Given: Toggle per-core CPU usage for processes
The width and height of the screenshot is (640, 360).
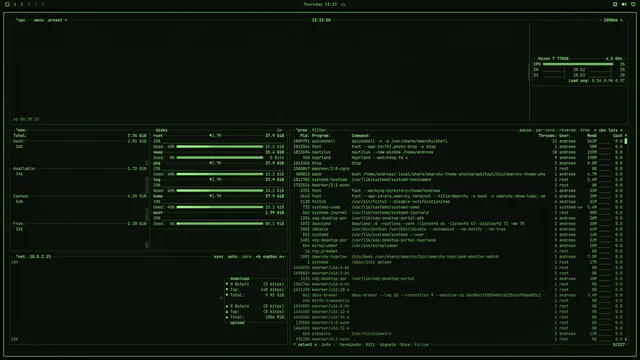Looking at the screenshot, I should [545, 130].
